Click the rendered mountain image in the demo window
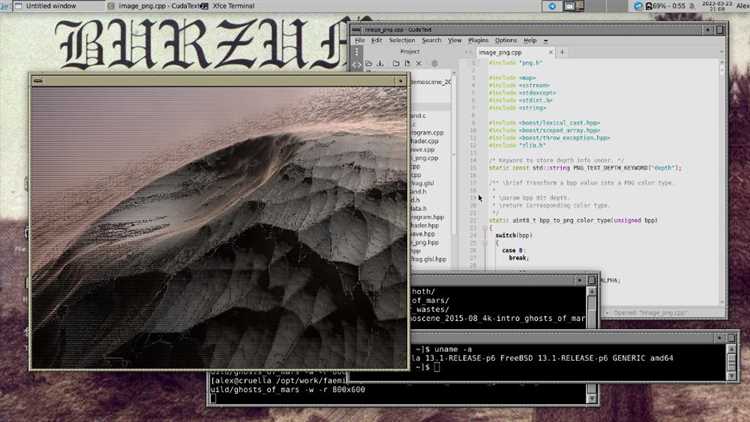 pyautogui.click(x=220, y=228)
